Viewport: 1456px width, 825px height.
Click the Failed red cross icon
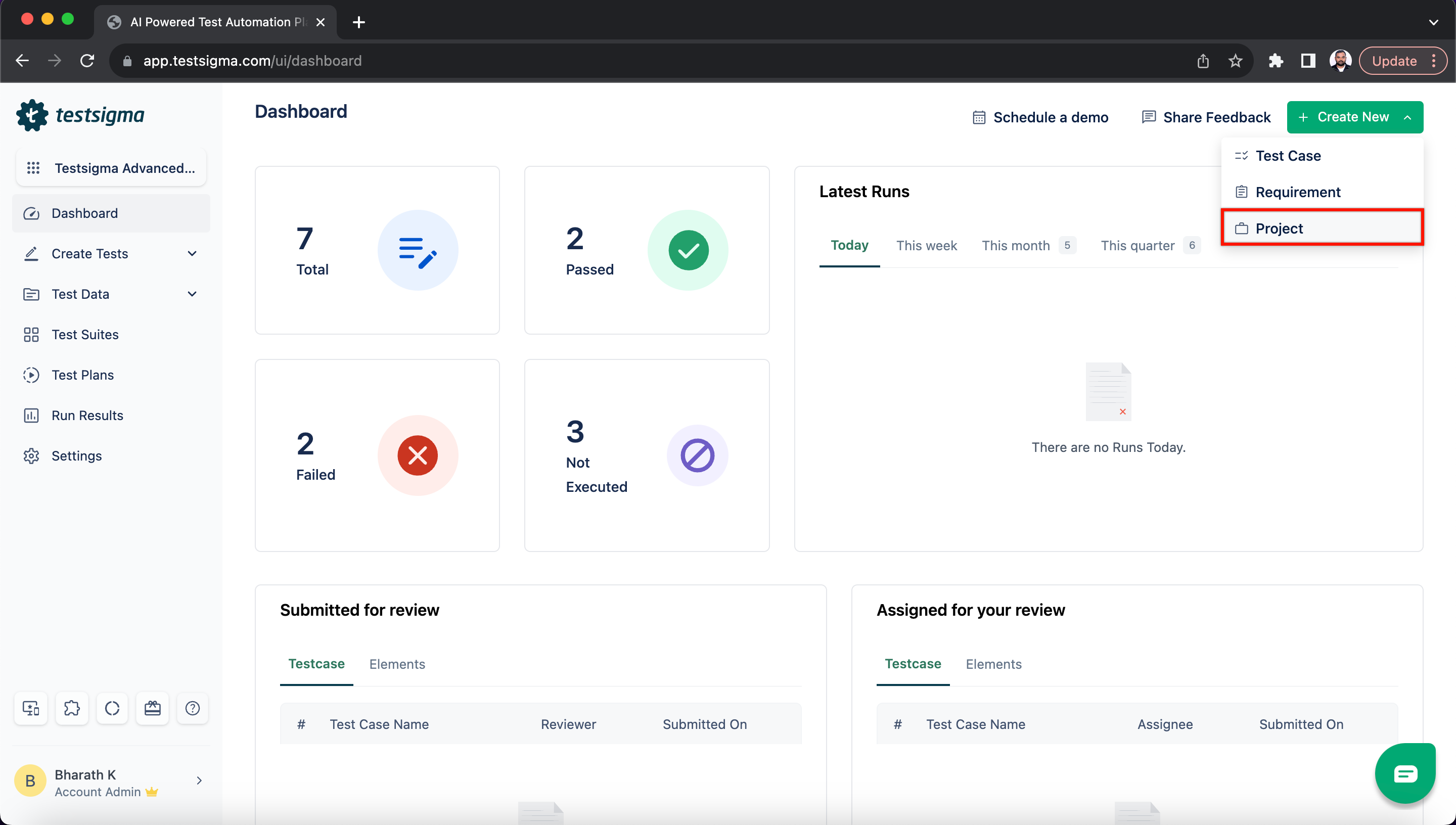(x=418, y=455)
